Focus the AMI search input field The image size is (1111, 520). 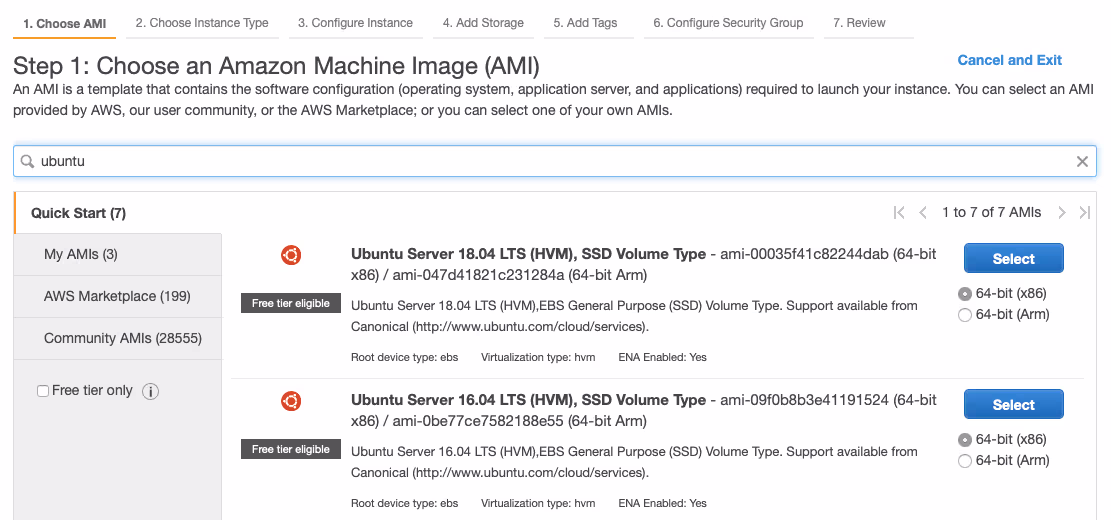[x=555, y=162]
